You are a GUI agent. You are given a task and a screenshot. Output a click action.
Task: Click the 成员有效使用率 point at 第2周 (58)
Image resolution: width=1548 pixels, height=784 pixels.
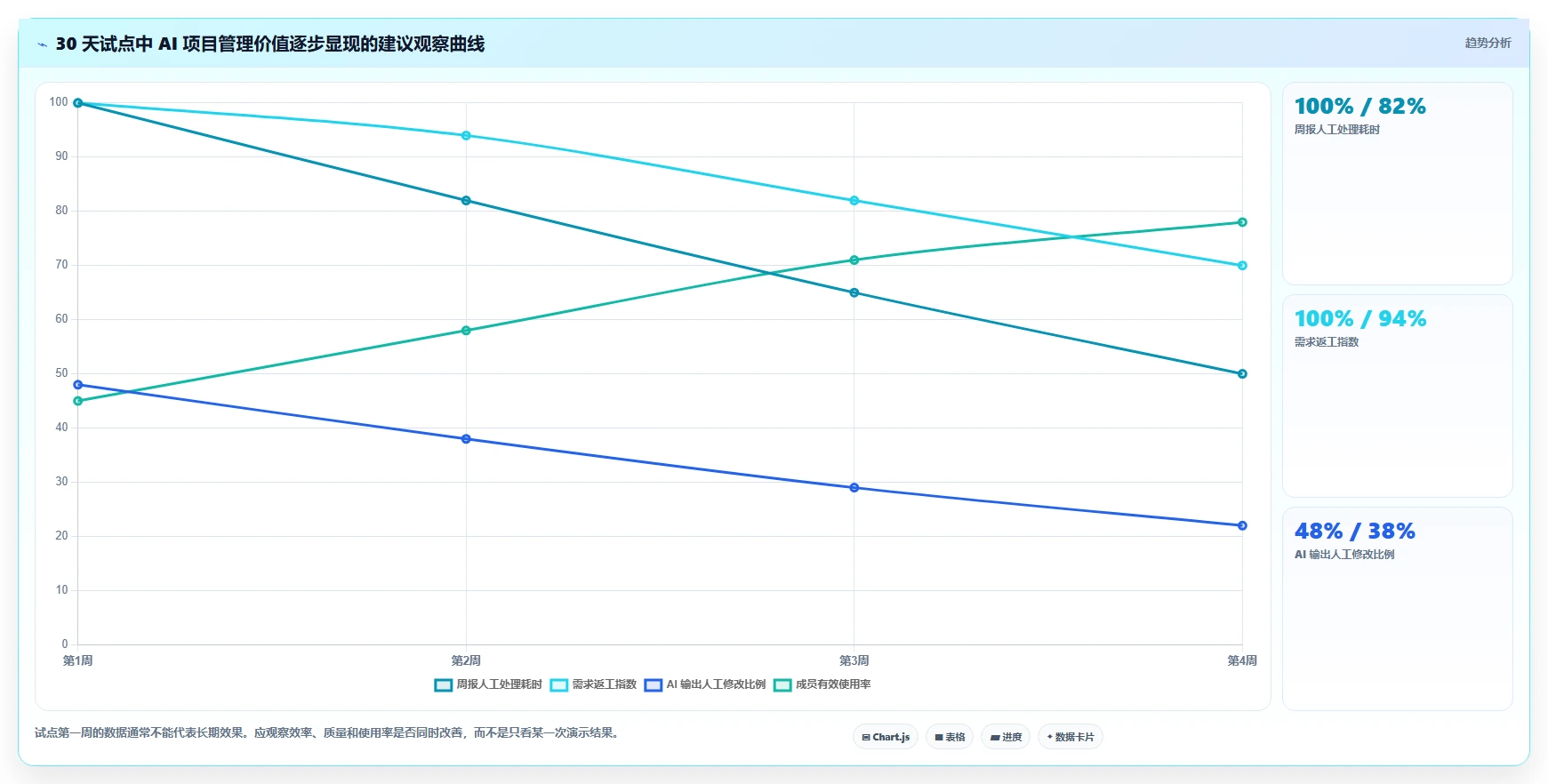click(466, 331)
